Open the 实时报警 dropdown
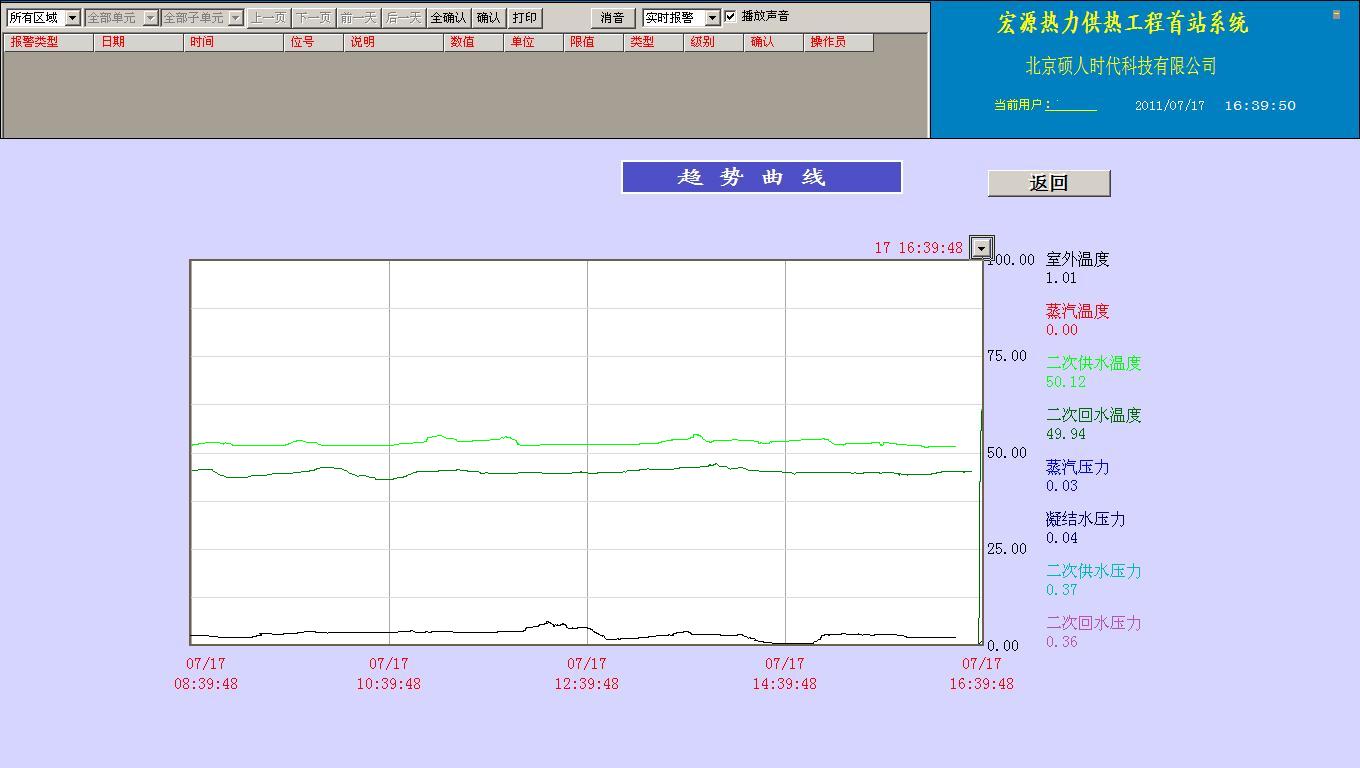Screen dimensions: 1360x768 pyautogui.click(x=712, y=18)
